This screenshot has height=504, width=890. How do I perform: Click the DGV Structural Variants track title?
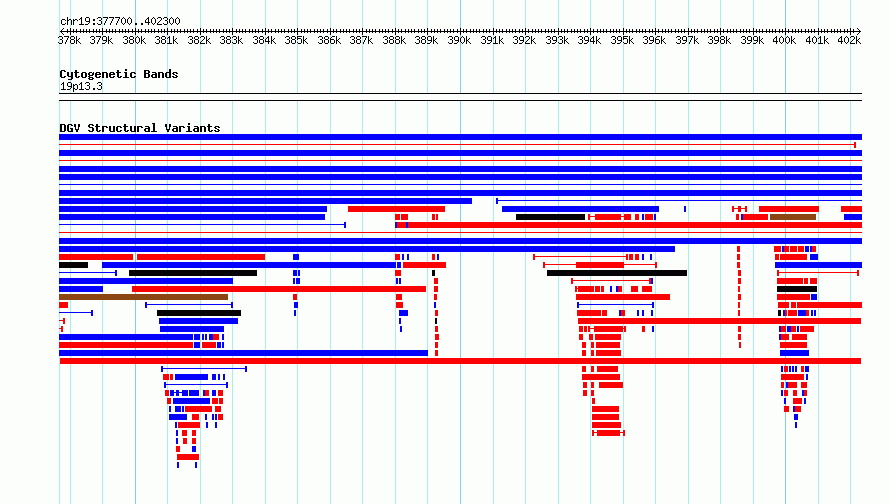[x=140, y=128]
